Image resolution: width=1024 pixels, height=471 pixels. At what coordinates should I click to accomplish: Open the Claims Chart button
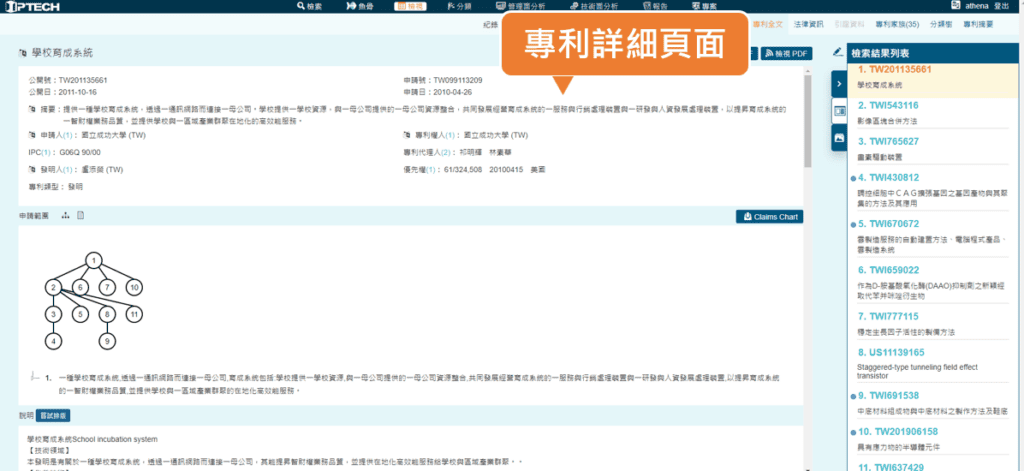[x=769, y=216]
